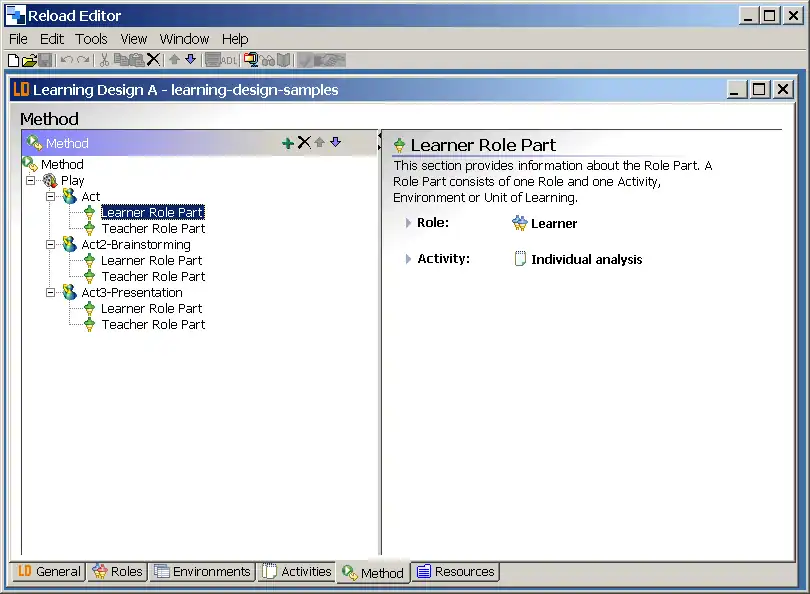The image size is (810, 594).
Task: Collapse the Act2-Brainstorming tree node
Action: point(51,245)
